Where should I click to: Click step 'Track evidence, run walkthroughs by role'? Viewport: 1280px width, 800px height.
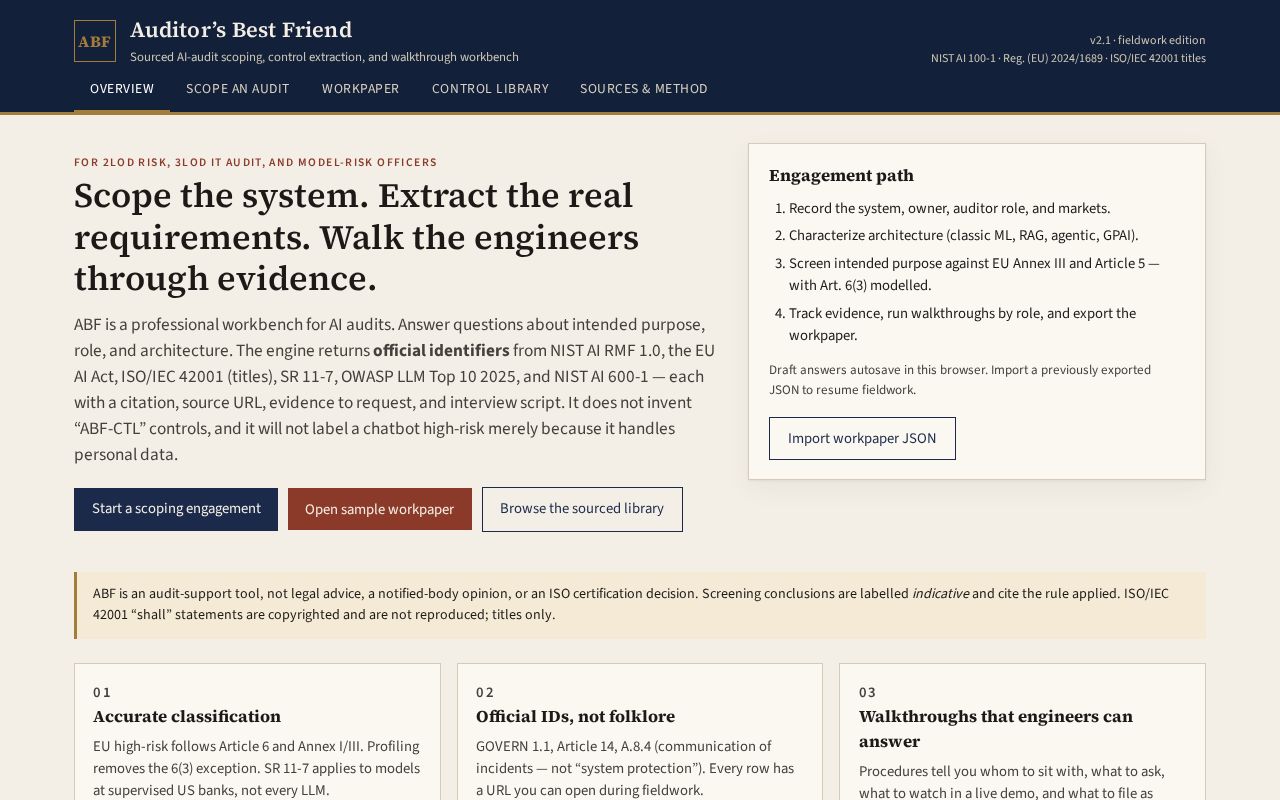962,324
